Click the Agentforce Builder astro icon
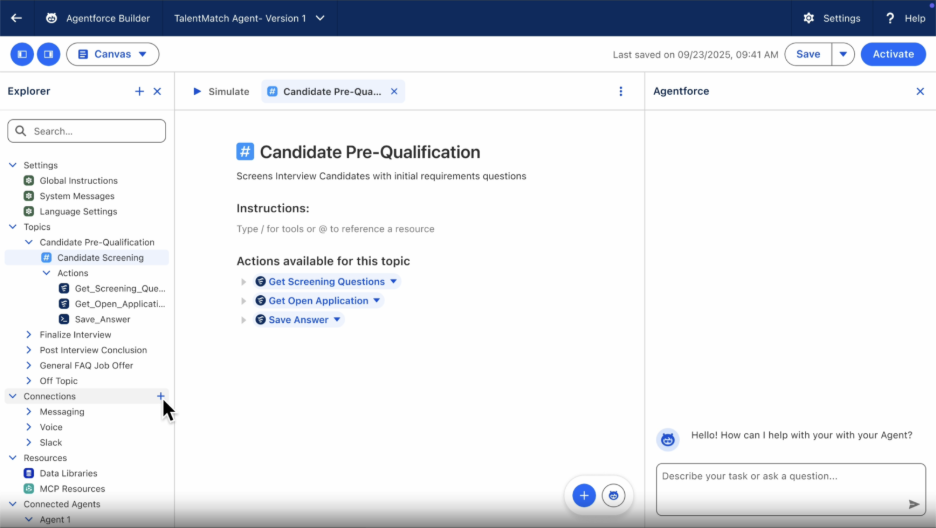 [51, 18]
